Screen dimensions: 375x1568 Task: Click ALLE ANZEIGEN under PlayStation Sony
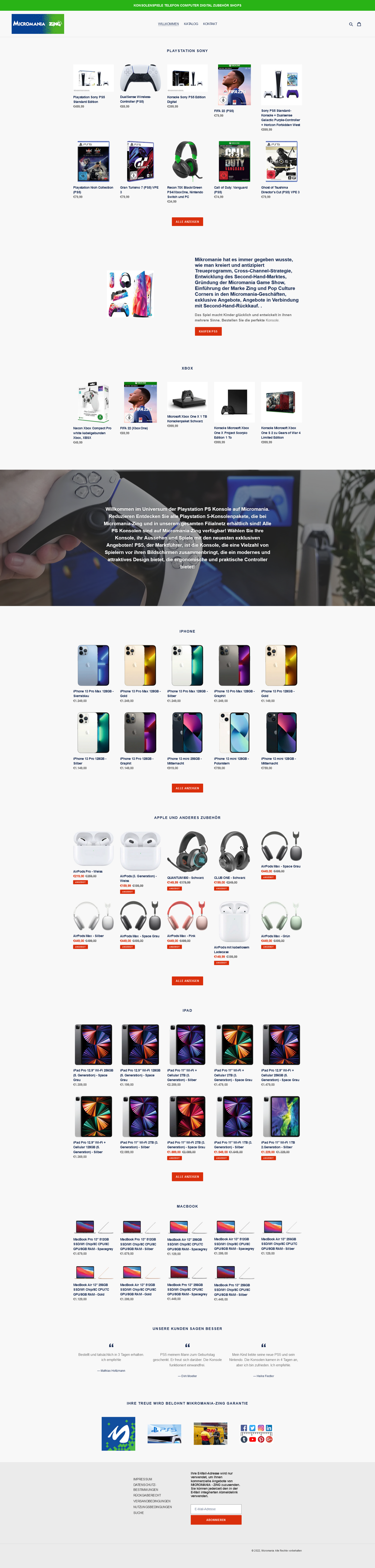(187, 221)
